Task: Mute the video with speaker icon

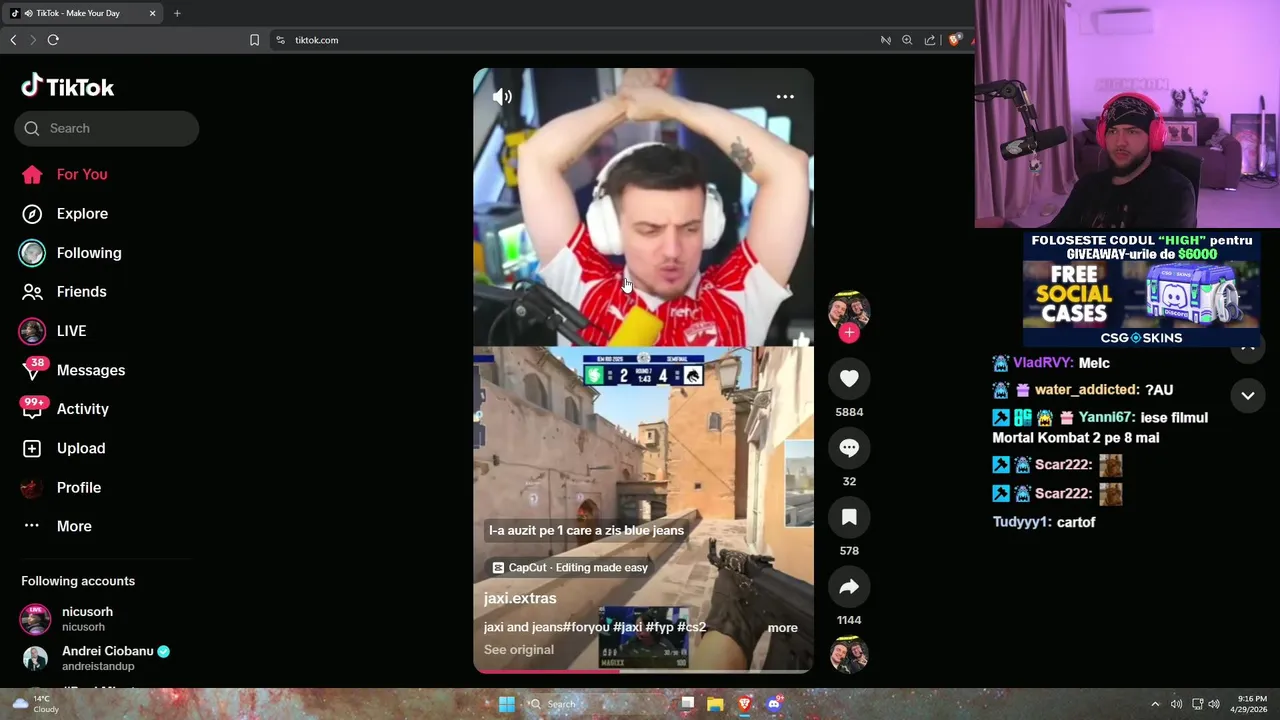Action: coord(502,96)
